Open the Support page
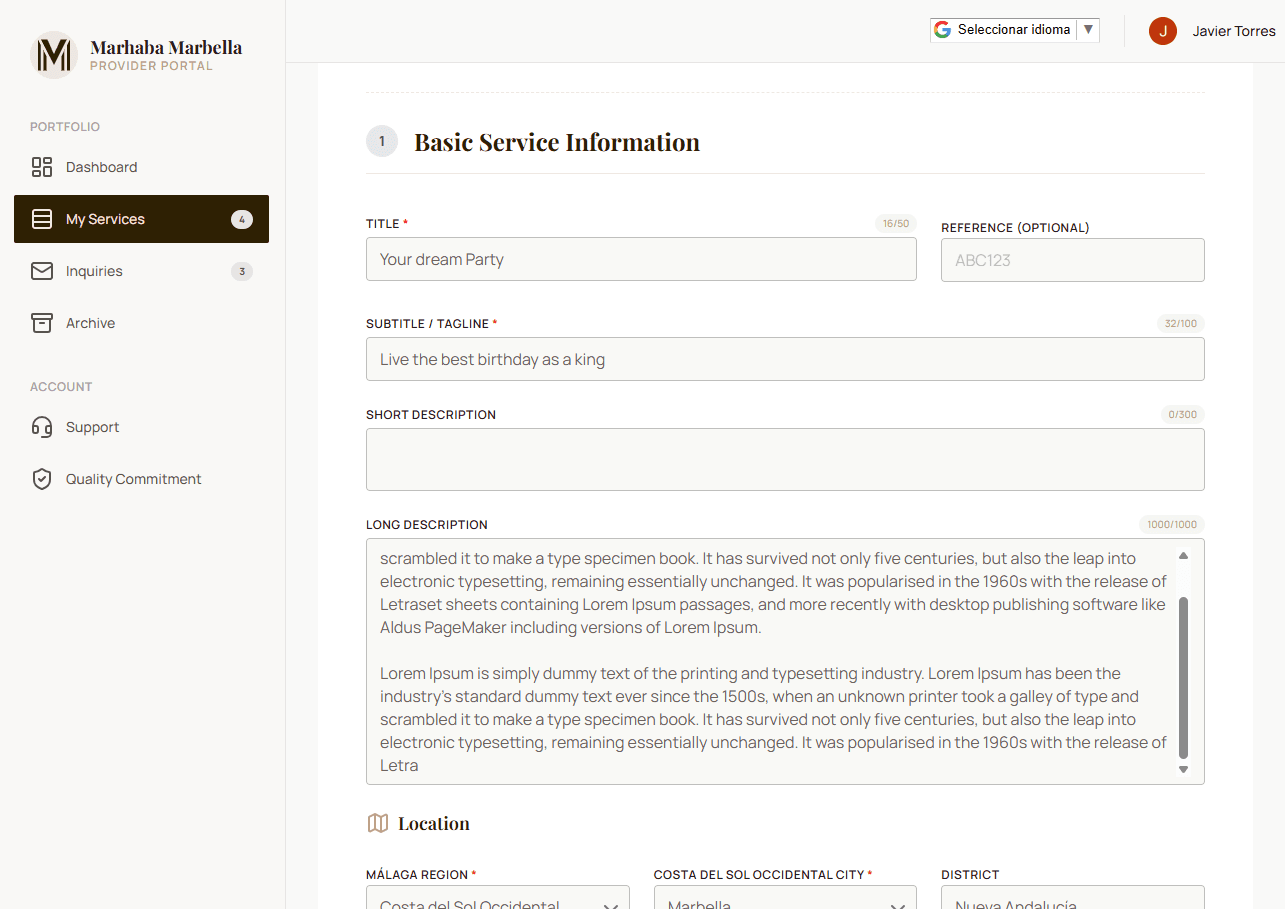Screen dimensions: 1285x909 tap(141, 427)
